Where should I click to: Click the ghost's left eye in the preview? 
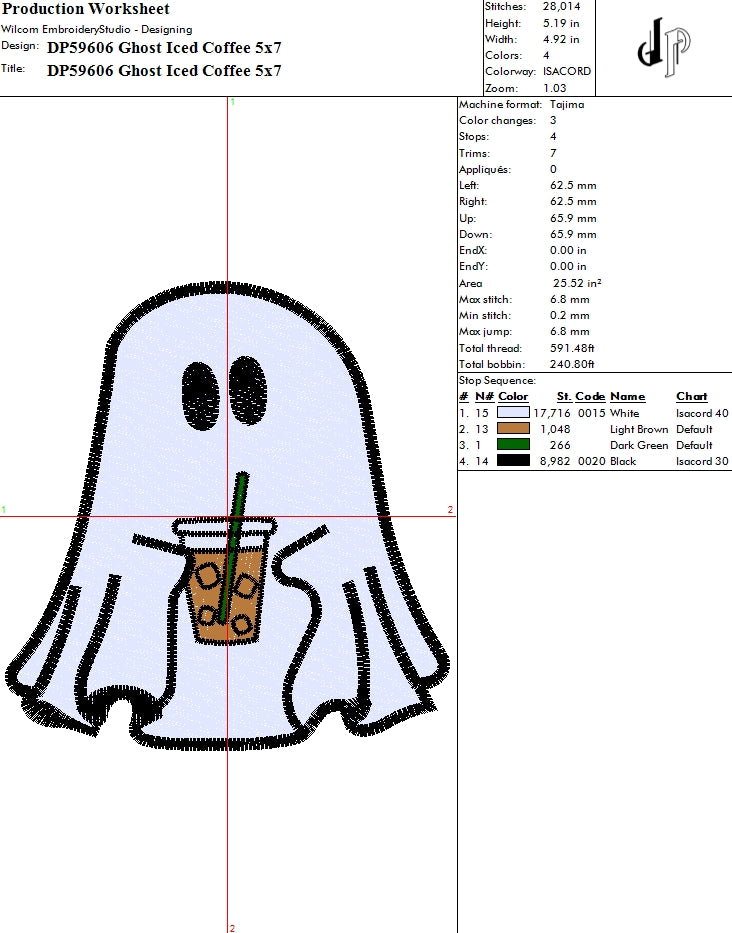(x=199, y=395)
